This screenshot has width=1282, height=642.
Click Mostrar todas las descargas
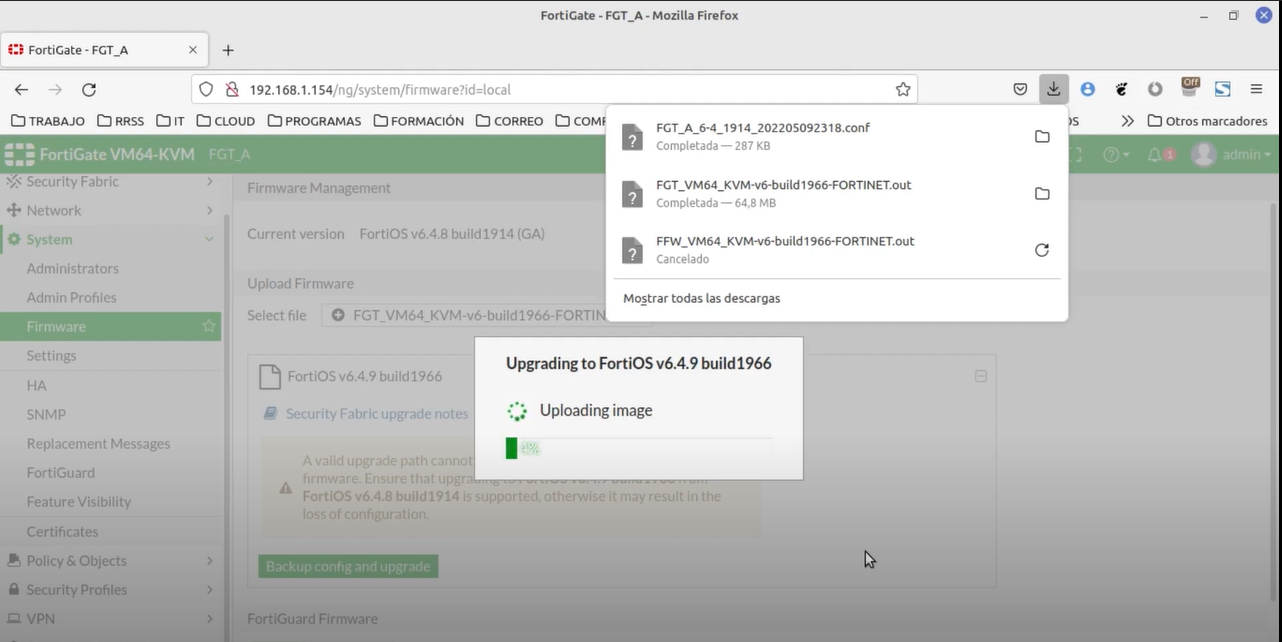point(701,298)
